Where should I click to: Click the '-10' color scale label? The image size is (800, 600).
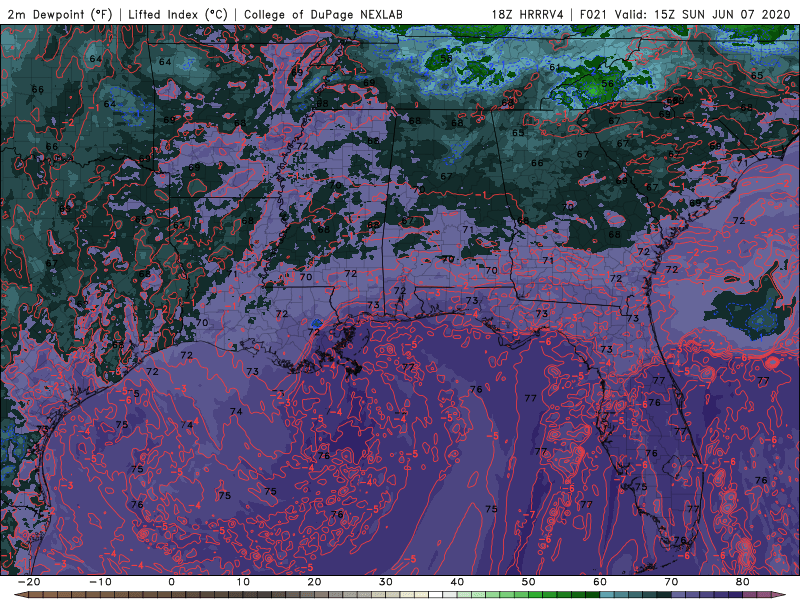tap(100, 582)
